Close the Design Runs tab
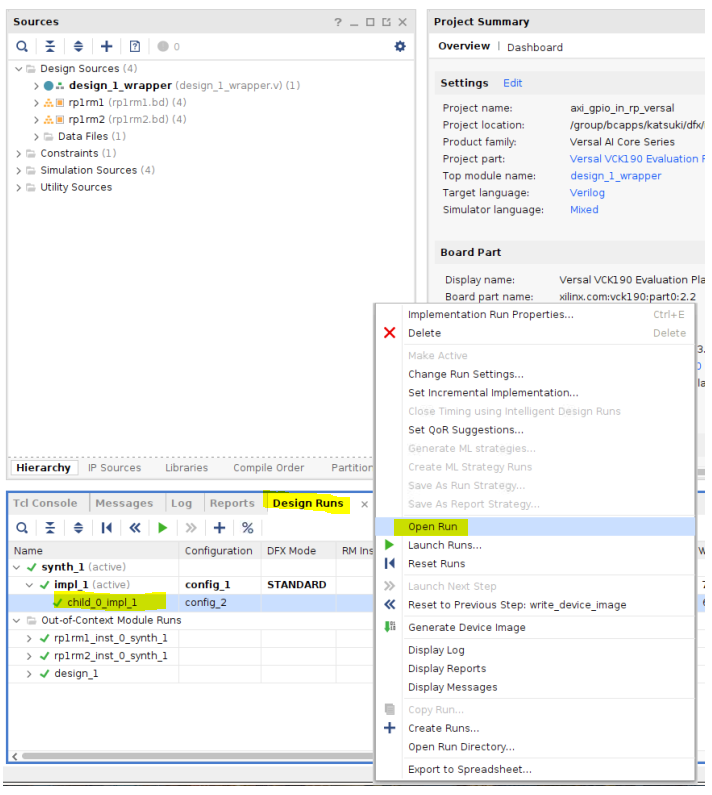This screenshot has width=712, height=795. (365, 504)
